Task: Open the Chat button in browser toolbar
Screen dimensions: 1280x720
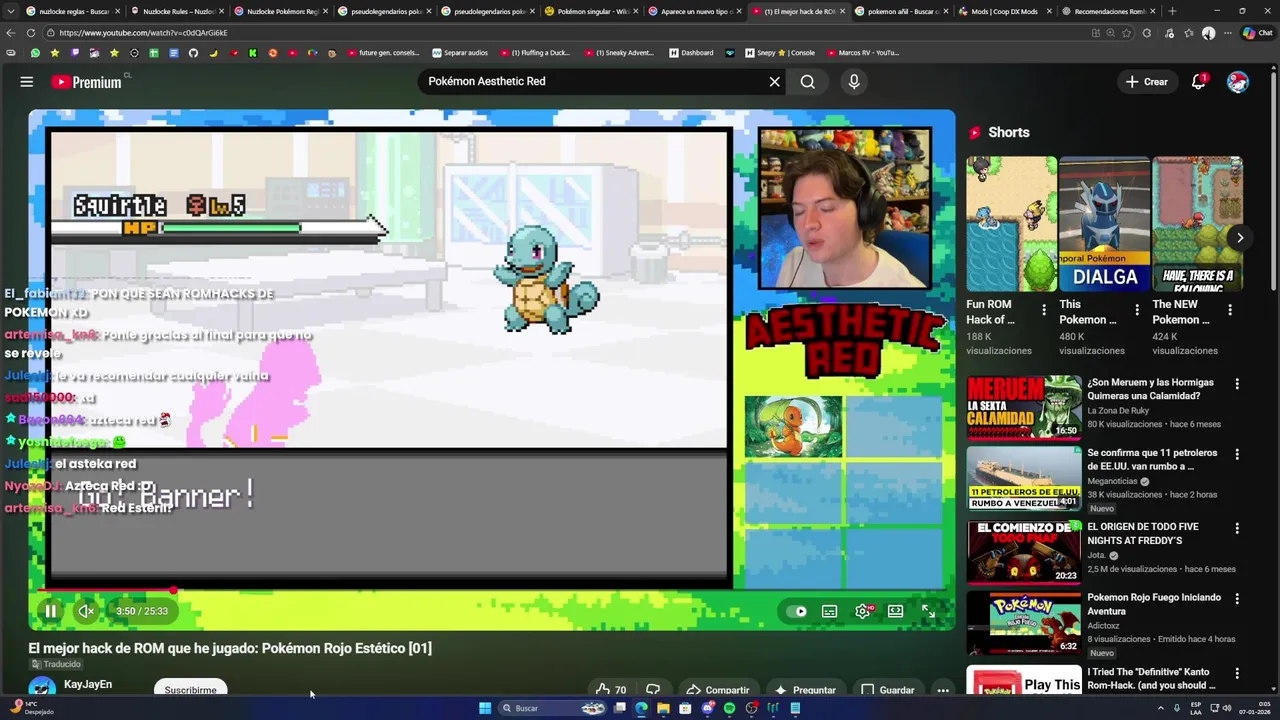Action: click(1258, 33)
